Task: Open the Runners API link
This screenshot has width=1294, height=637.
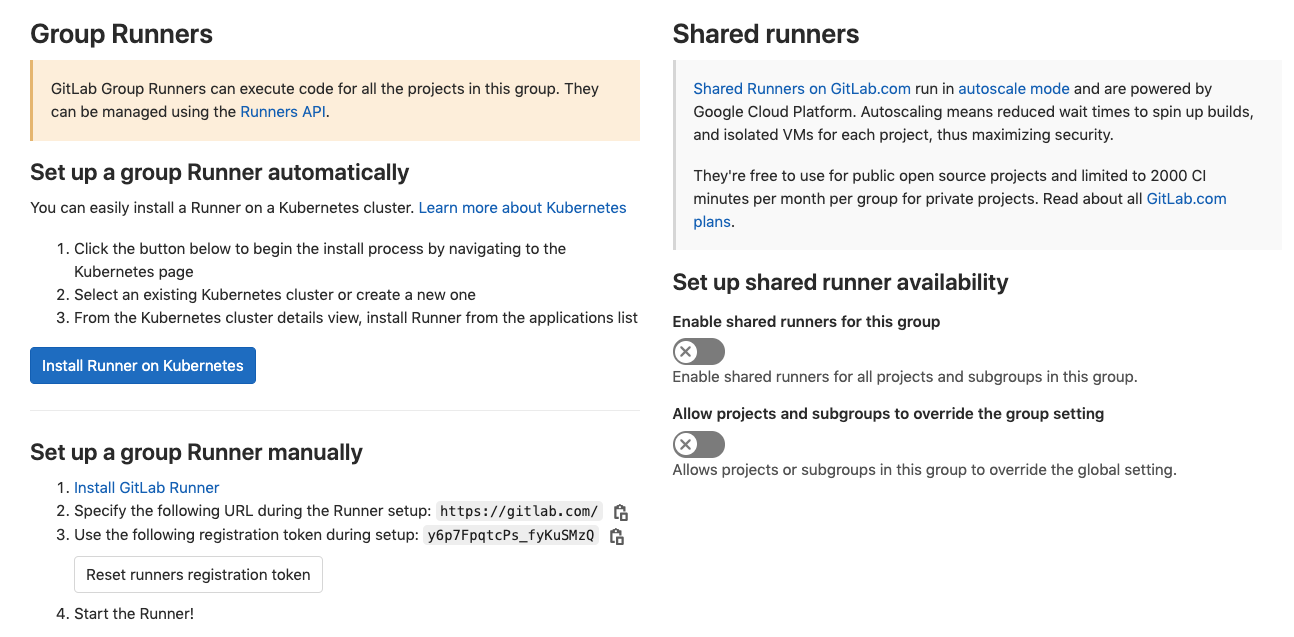Action: click(x=282, y=111)
